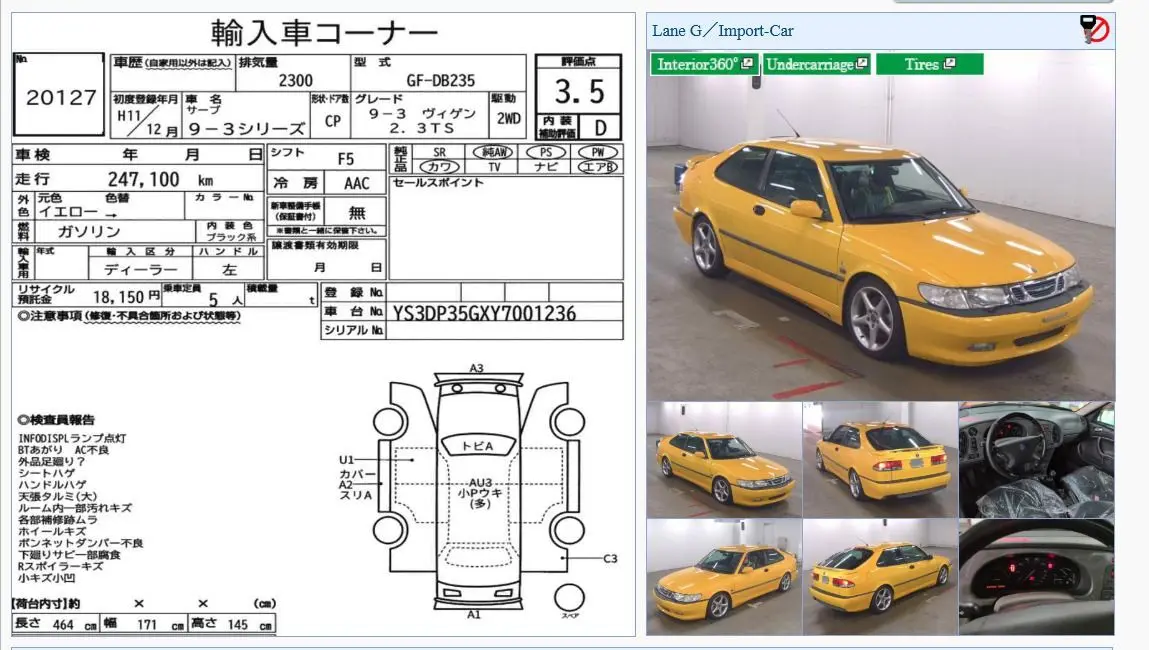This screenshot has height=650, width=1149.
Task: Click the drive type 2WD
Action: (x=509, y=118)
